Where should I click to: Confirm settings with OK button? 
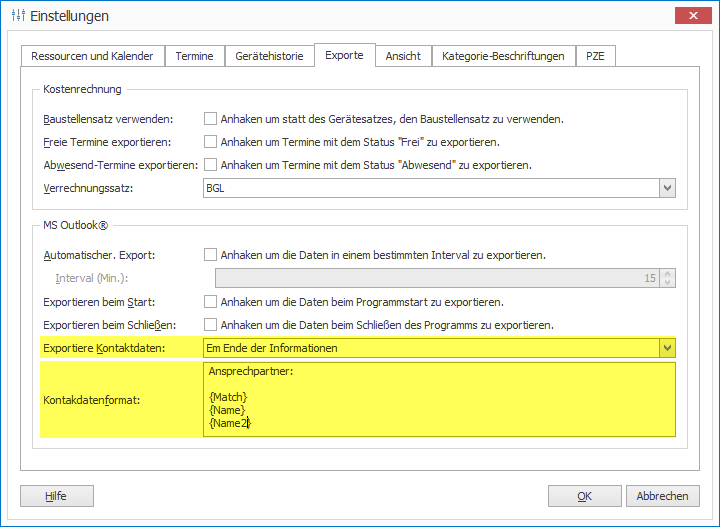tap(585, 496)
